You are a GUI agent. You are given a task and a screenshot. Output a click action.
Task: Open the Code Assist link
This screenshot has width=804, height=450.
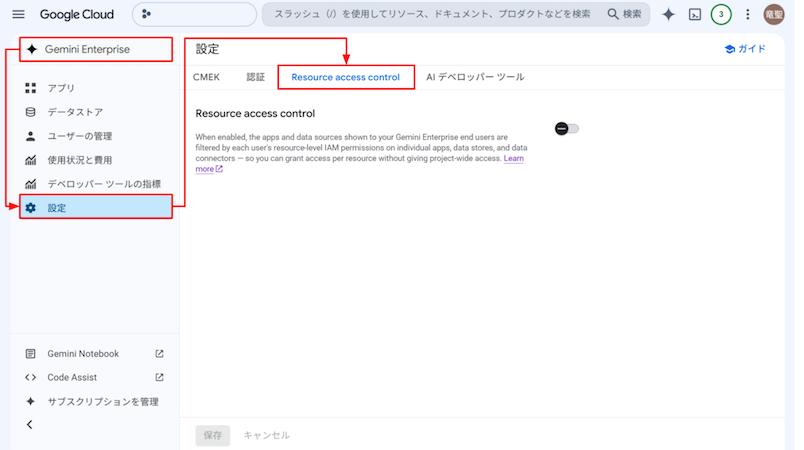coord(72,377)
